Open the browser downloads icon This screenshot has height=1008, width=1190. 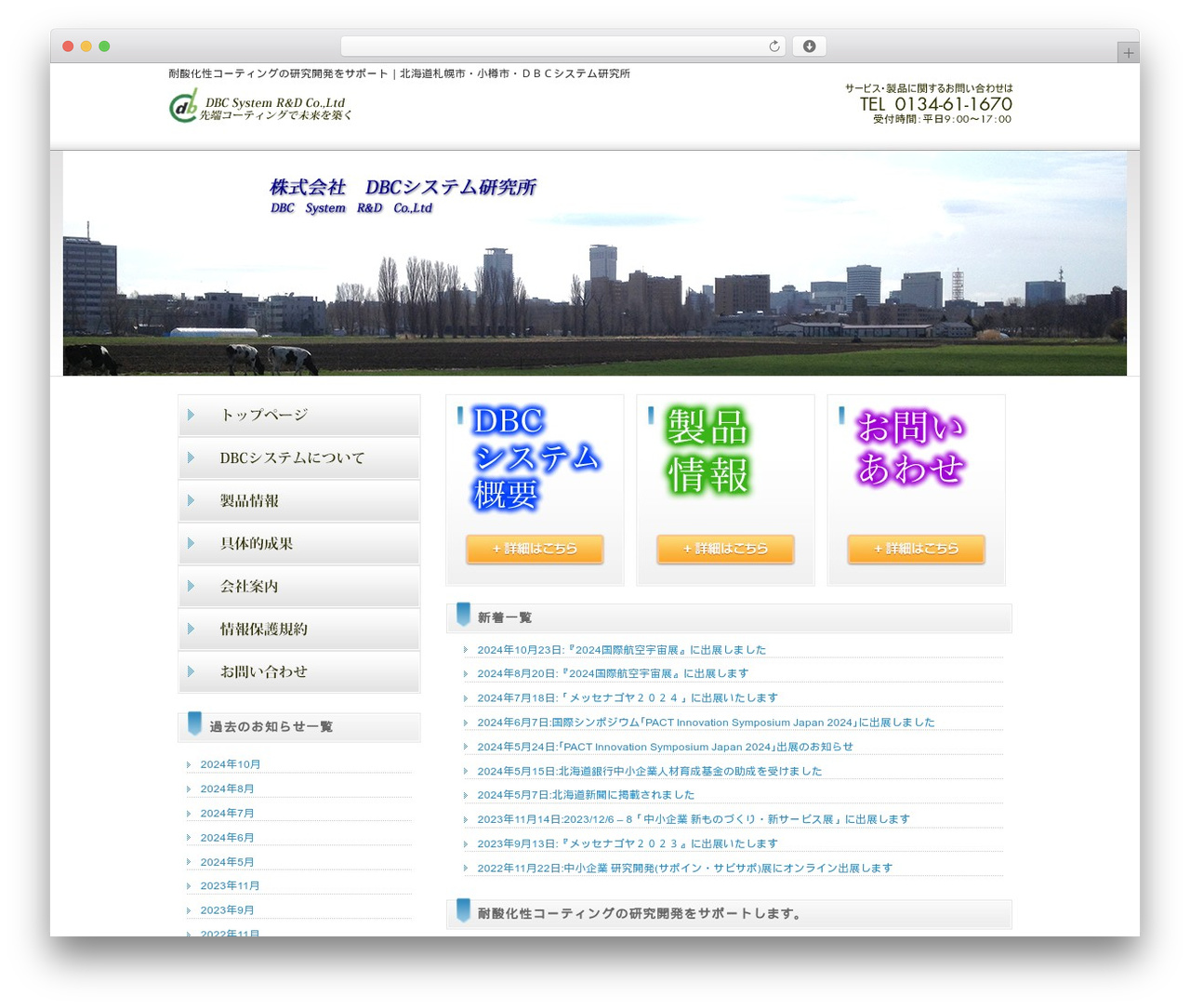pos(809,46)
